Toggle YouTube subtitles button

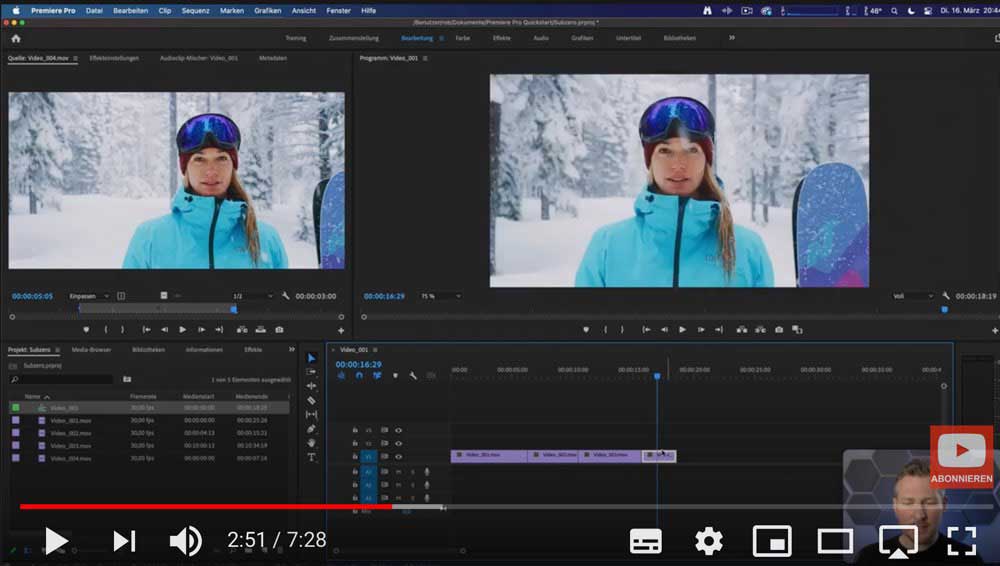645,541
